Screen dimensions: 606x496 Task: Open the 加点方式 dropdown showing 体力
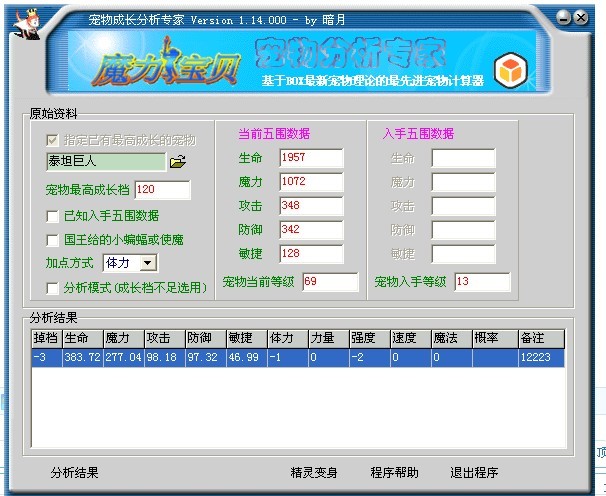[x=148, y=263]
